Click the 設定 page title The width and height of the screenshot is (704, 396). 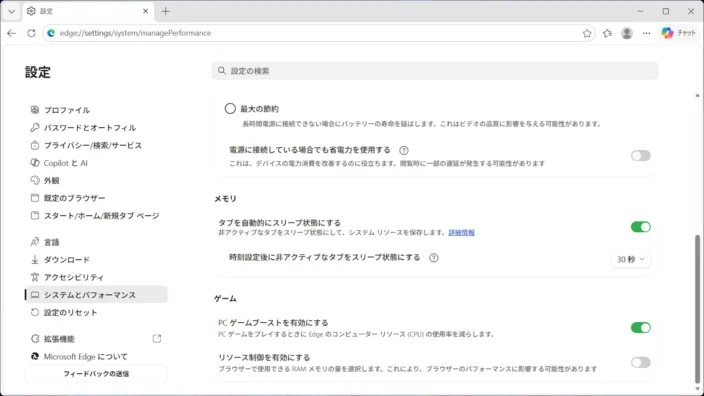tap(38, 72)
